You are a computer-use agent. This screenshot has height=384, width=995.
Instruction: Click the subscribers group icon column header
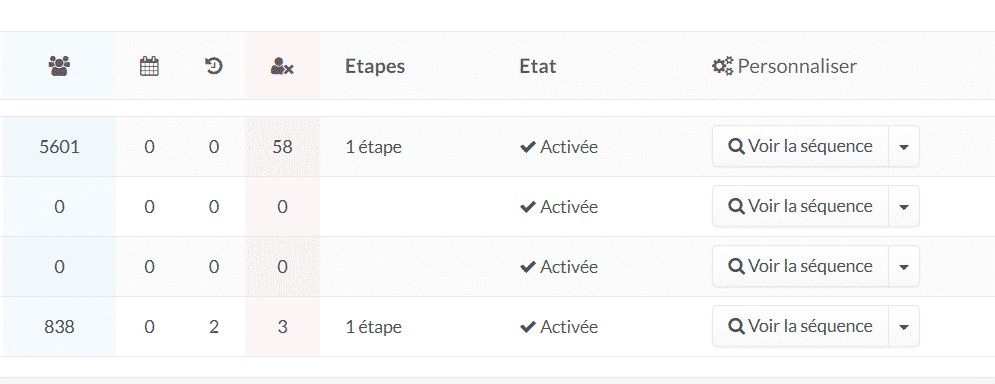(x=59, y=66)
